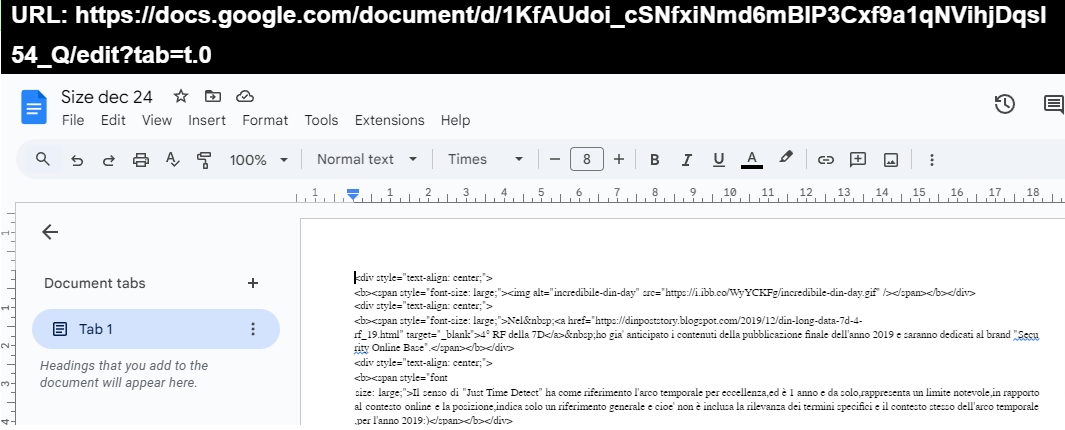Star the Size dec 24 document
Image resolution: width=1065 pixels, height=430 pixels.
pyautogui.click(x=181, y=96)
